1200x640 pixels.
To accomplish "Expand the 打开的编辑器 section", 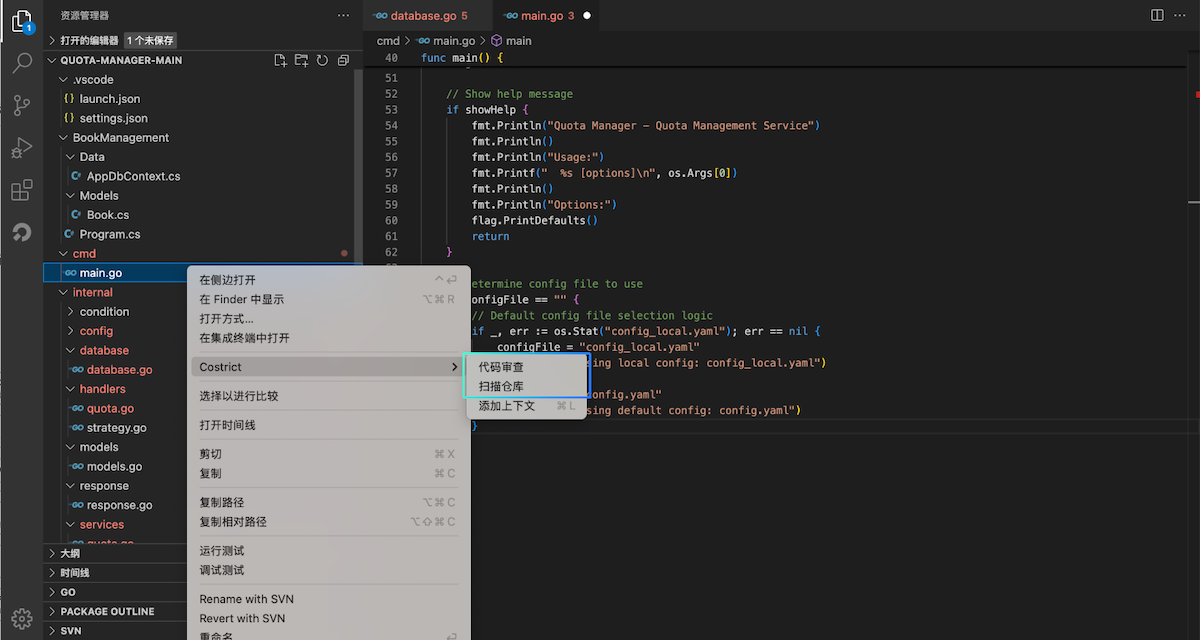I will pos(89,40).
